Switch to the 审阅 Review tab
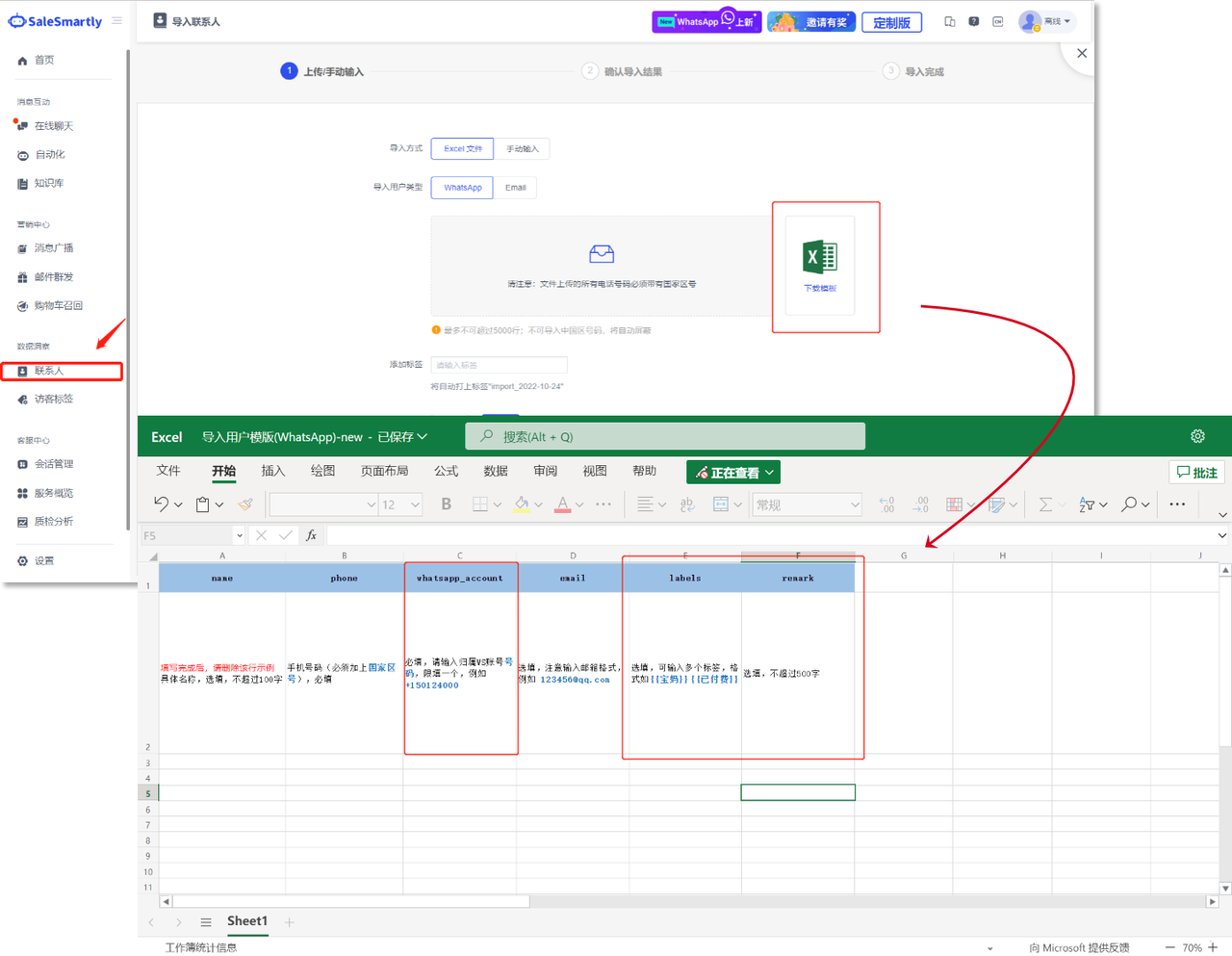The image size is (1232, 956). tap(545, 472)
